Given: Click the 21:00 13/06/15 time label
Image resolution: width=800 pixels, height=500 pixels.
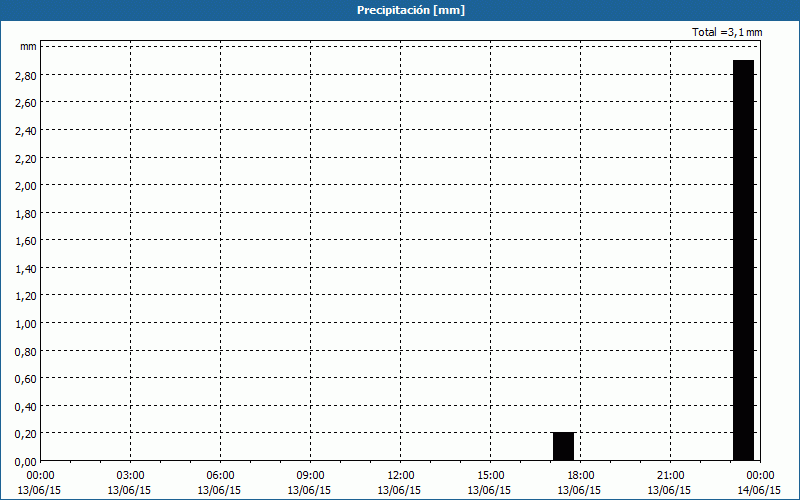Looking at the screenshot, I should pos(670,483).
